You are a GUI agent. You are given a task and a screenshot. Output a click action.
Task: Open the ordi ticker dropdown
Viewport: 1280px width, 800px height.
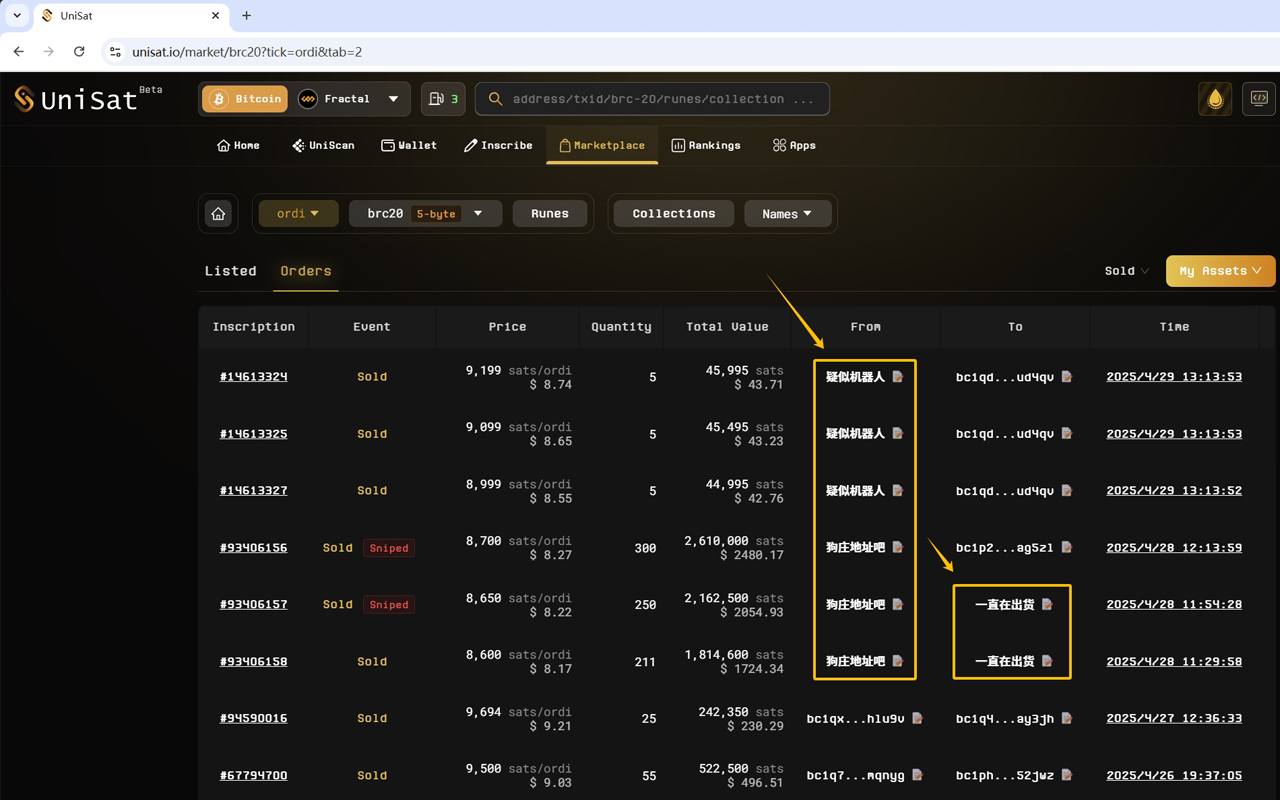point(298,214)
